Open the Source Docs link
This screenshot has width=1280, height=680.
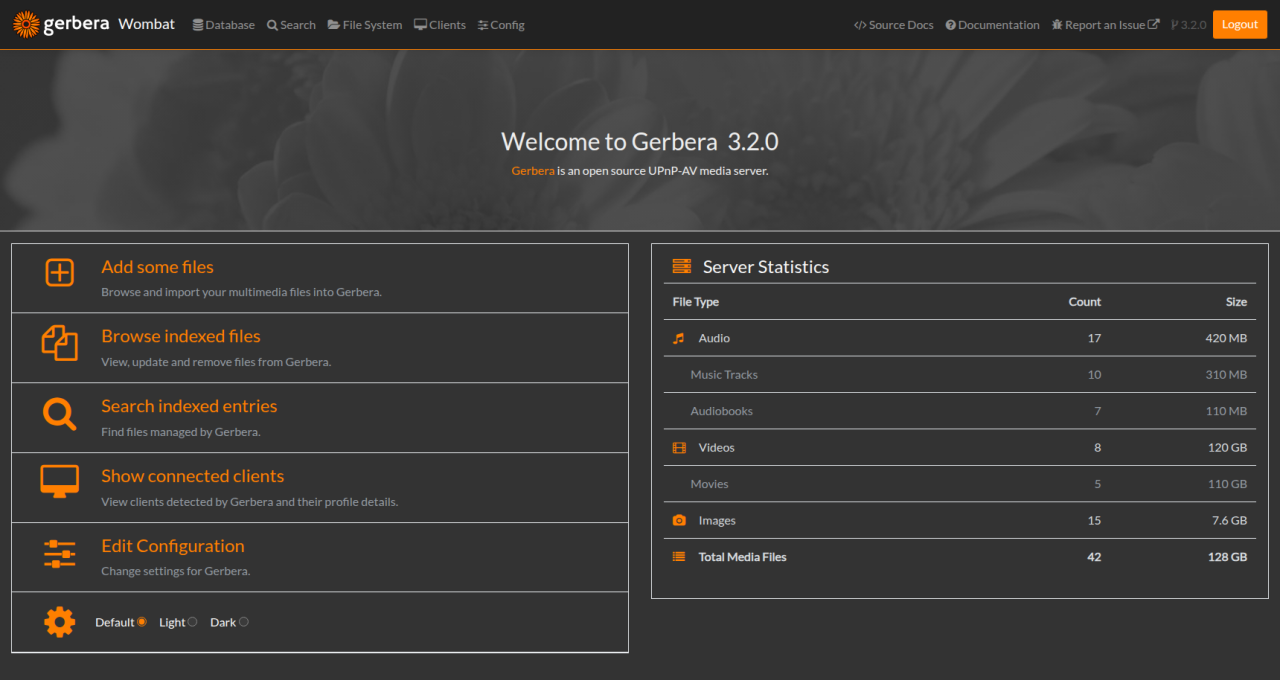pos(894,25)
